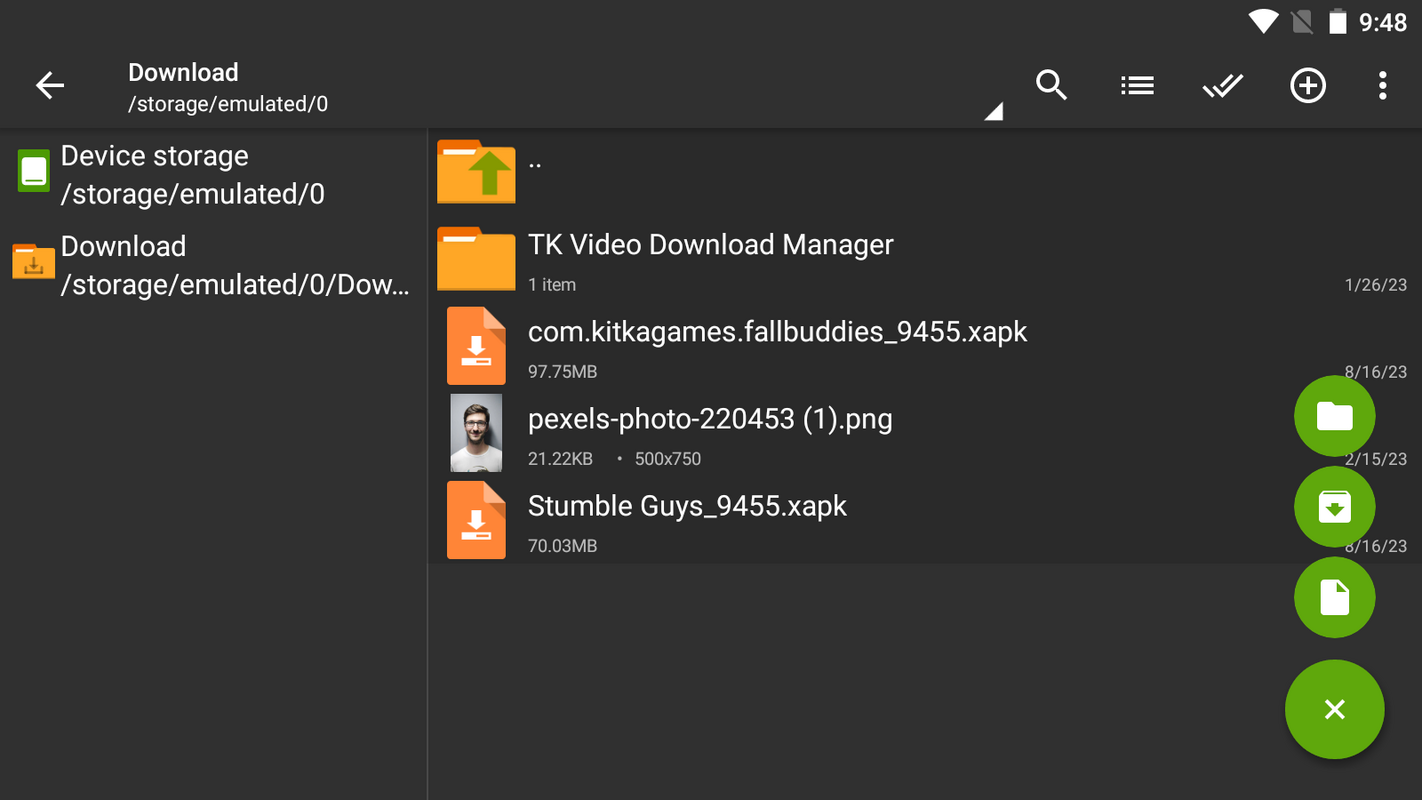Open the Download bookmark in the sidebar
Viewport: 1422px width, 800px height.
[x=212, y=265]
